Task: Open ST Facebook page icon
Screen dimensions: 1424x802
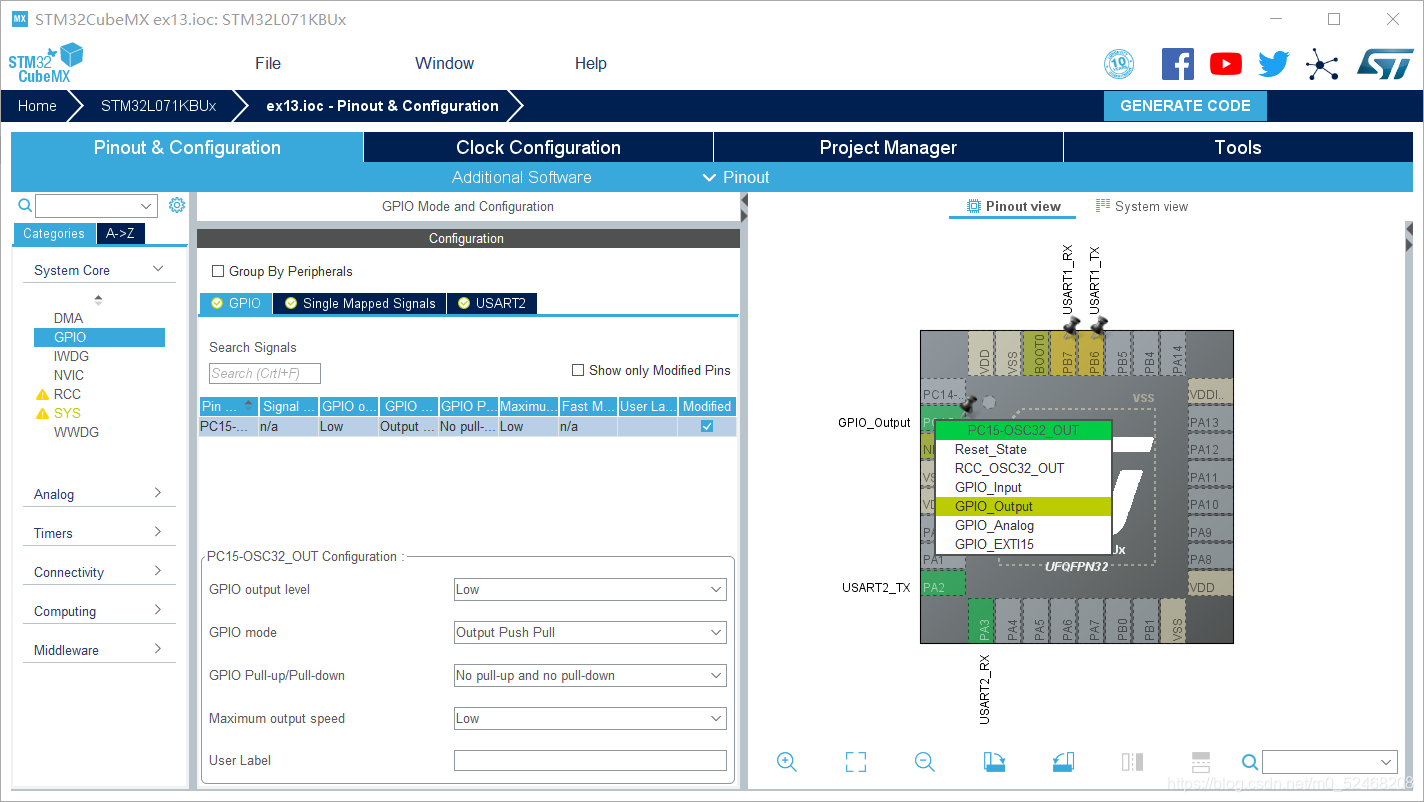Action: point(1177,64)
